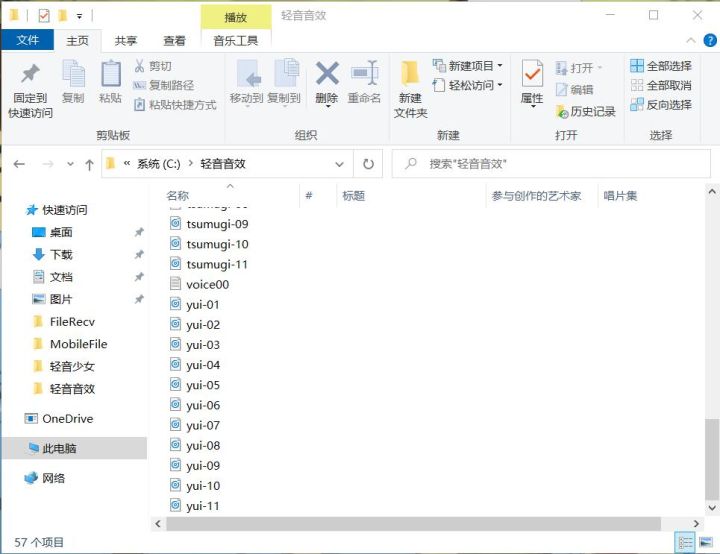Open 文档 documents in navigation pane

click(x=61, y=277)
